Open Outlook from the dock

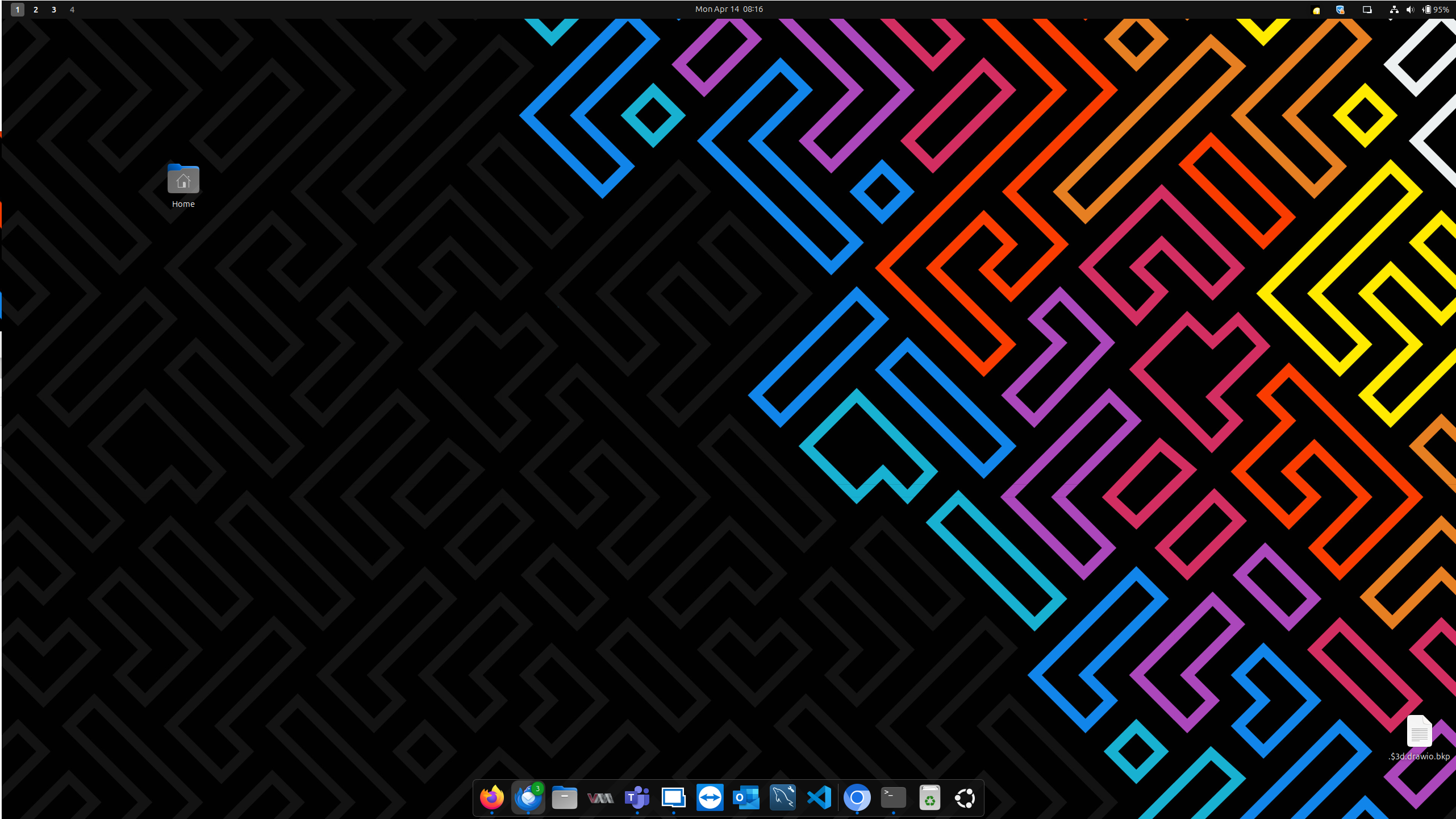point(746,798)
